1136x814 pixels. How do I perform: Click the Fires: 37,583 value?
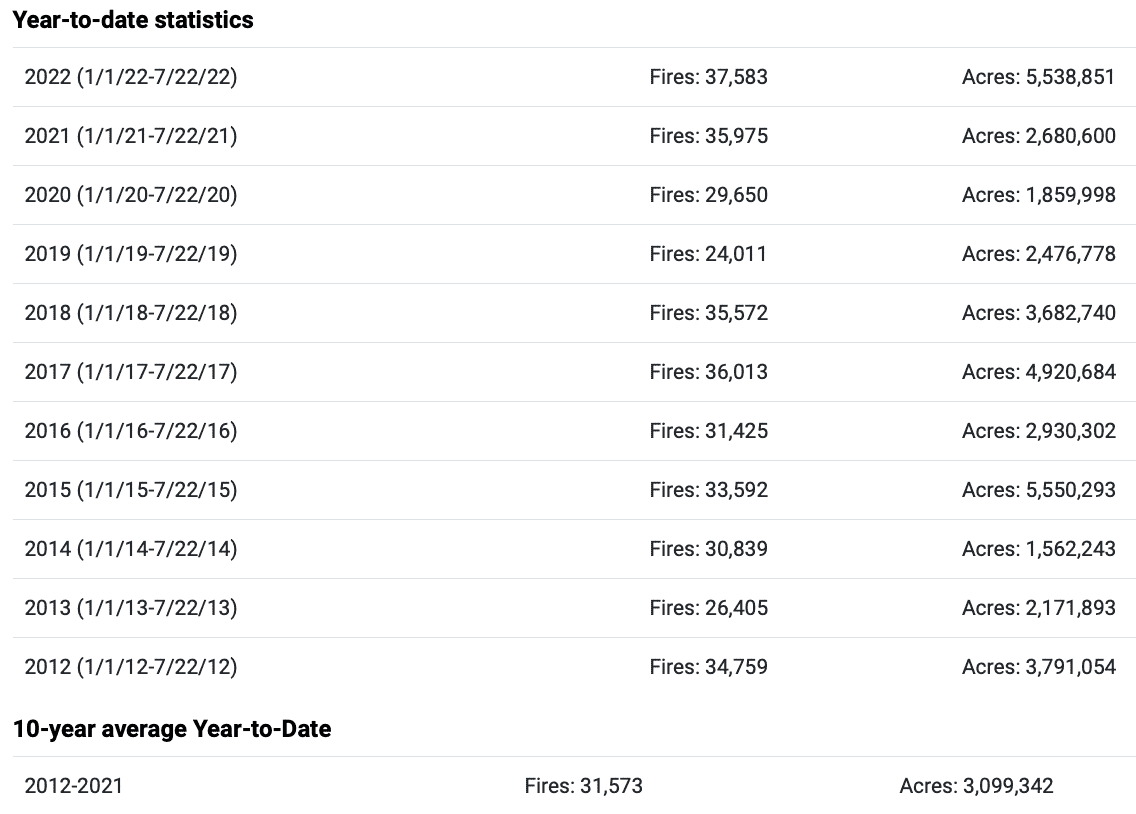pos(709,77)
